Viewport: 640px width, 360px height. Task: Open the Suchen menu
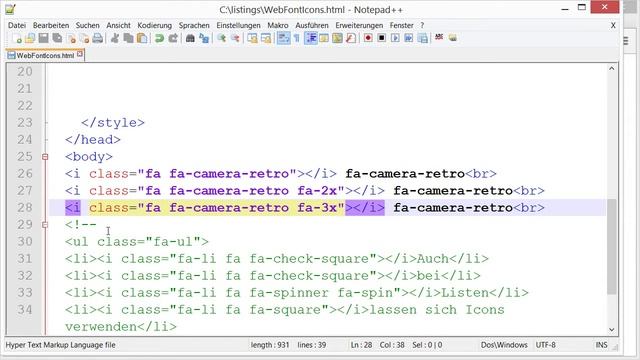(x=87, y=25)
